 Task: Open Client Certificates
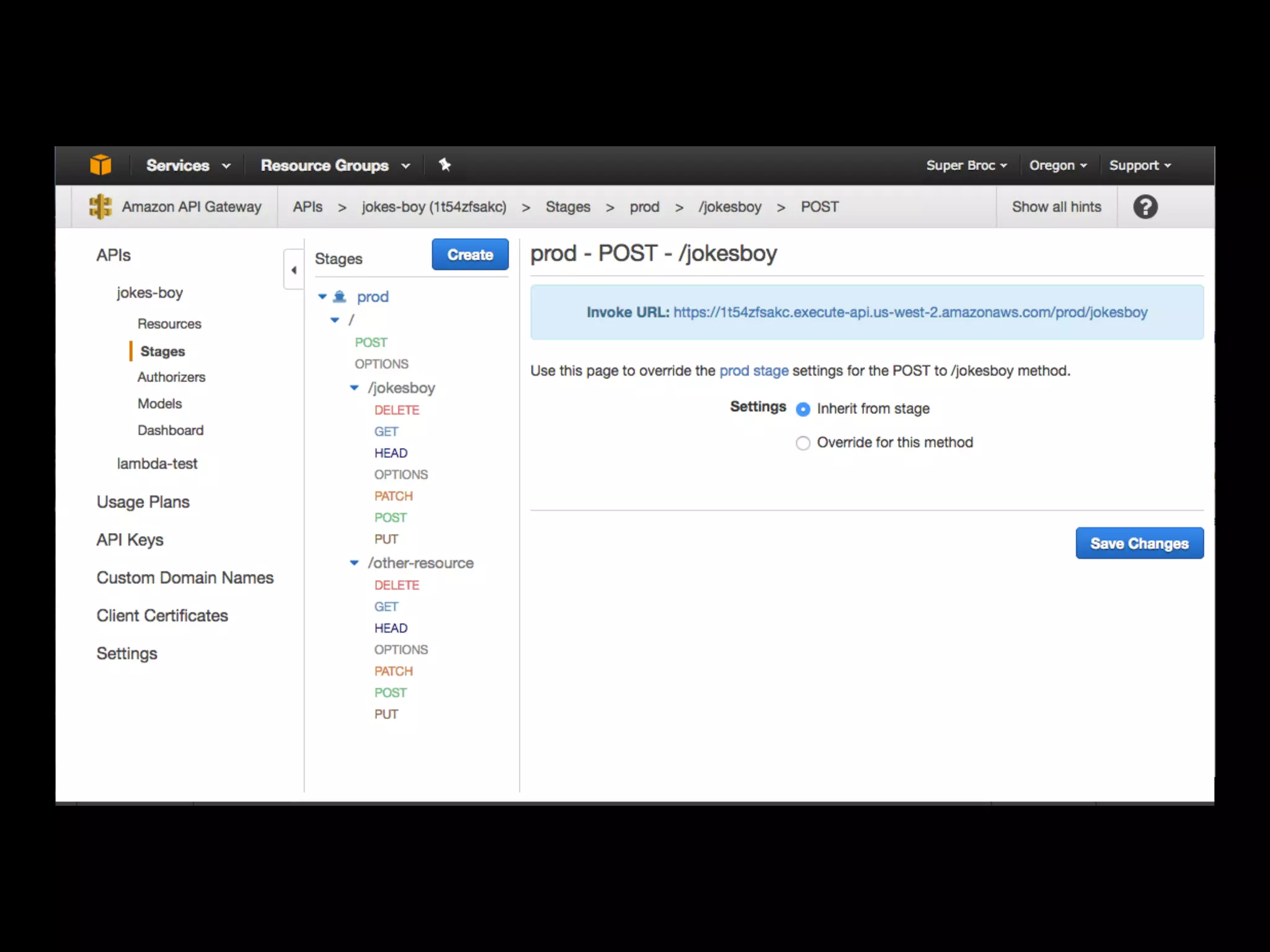[162, 615]
